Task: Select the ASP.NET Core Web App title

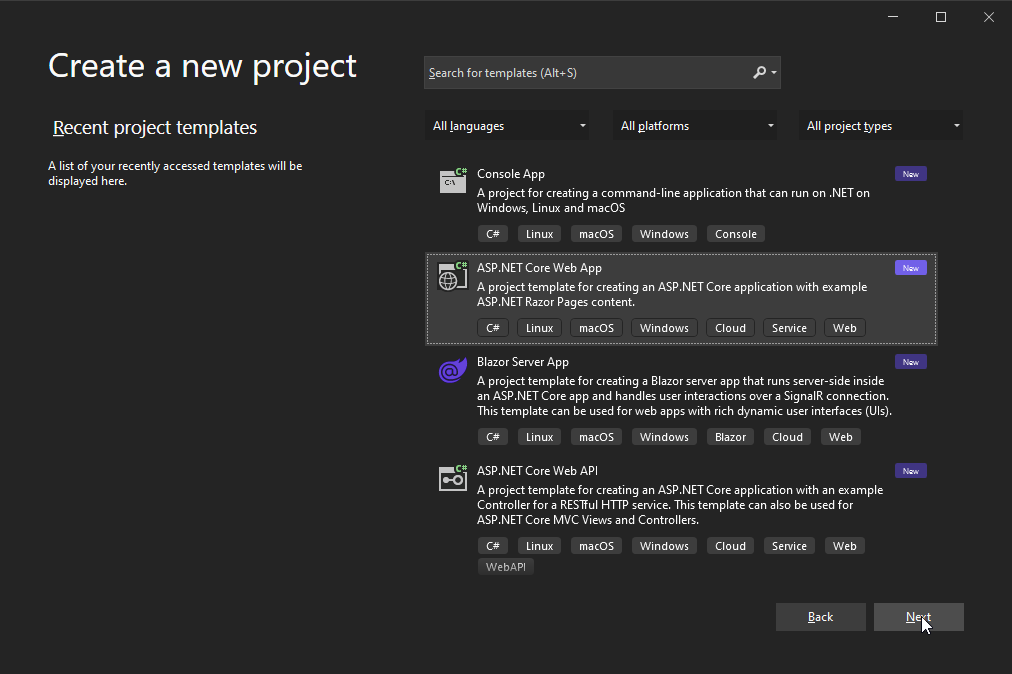Action: (539, 268)
